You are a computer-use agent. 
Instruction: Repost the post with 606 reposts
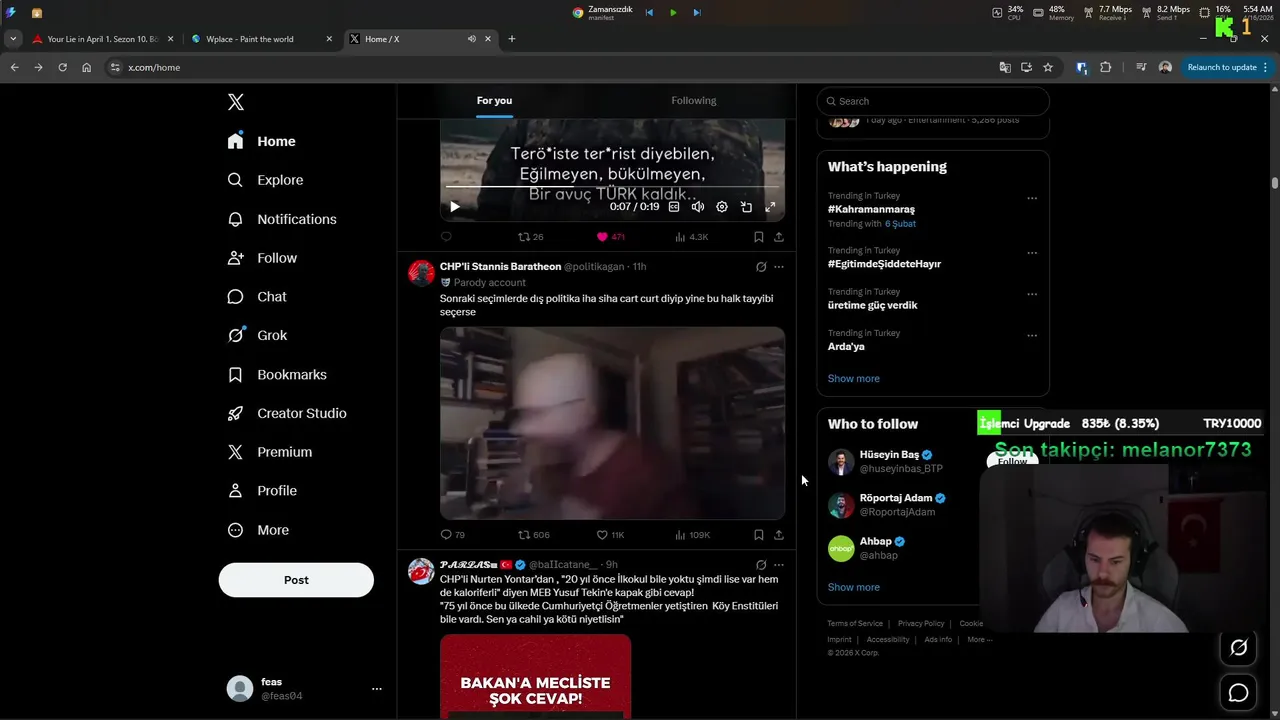[533, 535]
